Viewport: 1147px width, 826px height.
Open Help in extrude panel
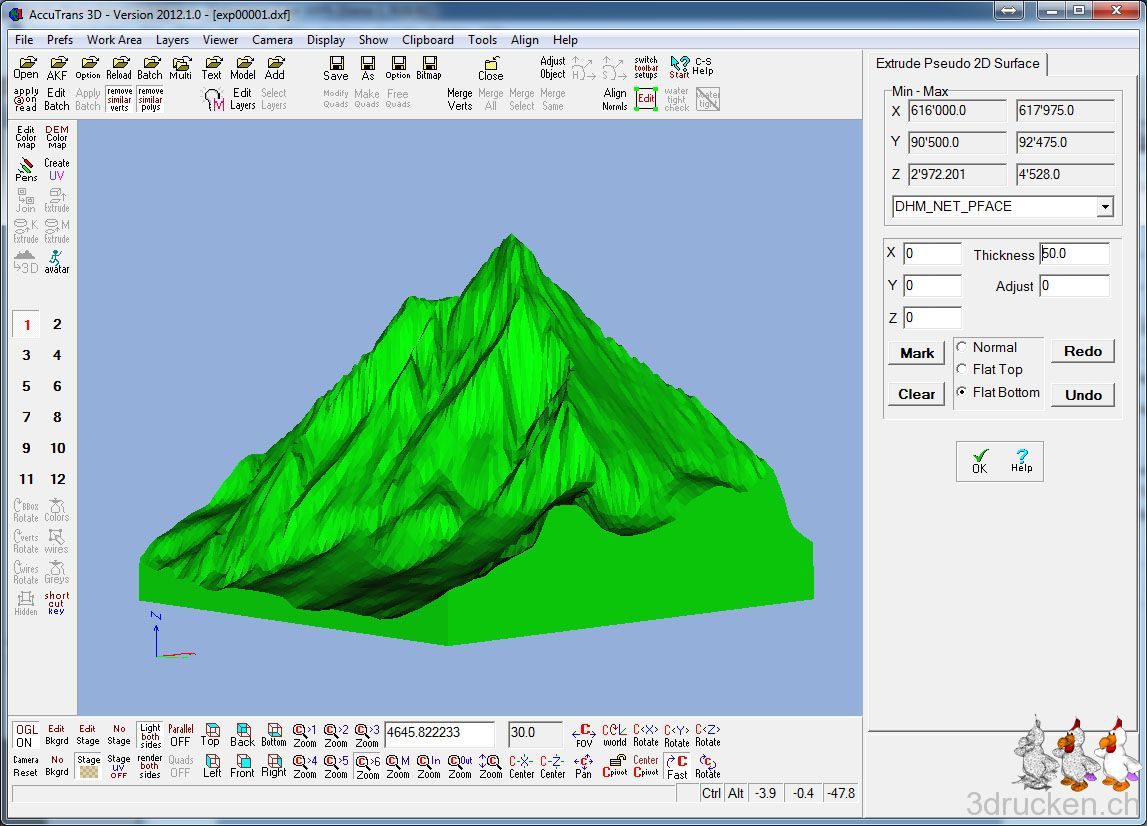pos(1021,461)
